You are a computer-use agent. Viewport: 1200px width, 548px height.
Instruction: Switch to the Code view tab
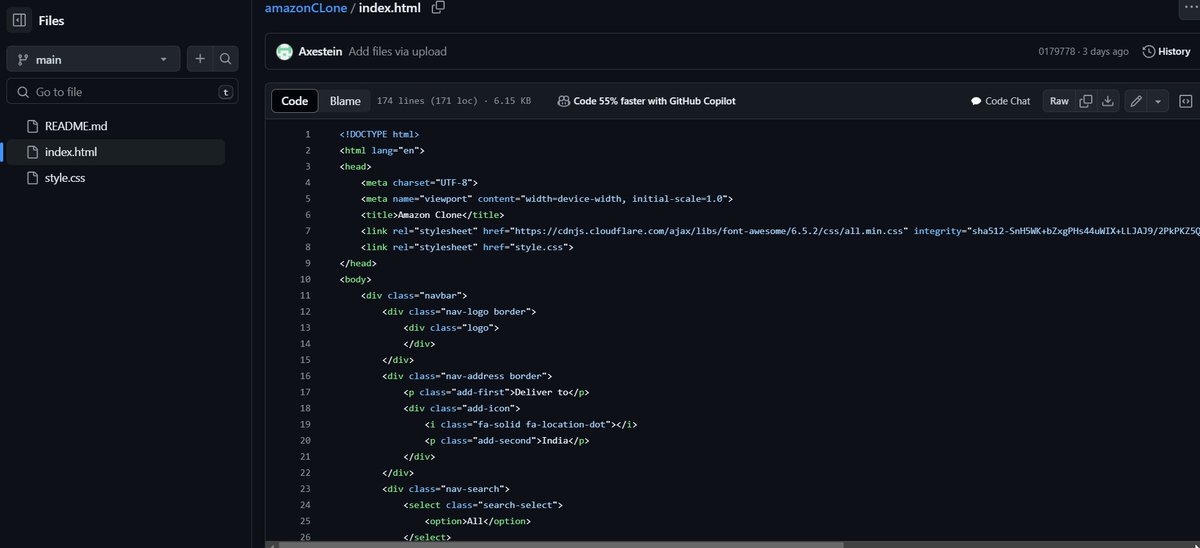pos(295,101)
